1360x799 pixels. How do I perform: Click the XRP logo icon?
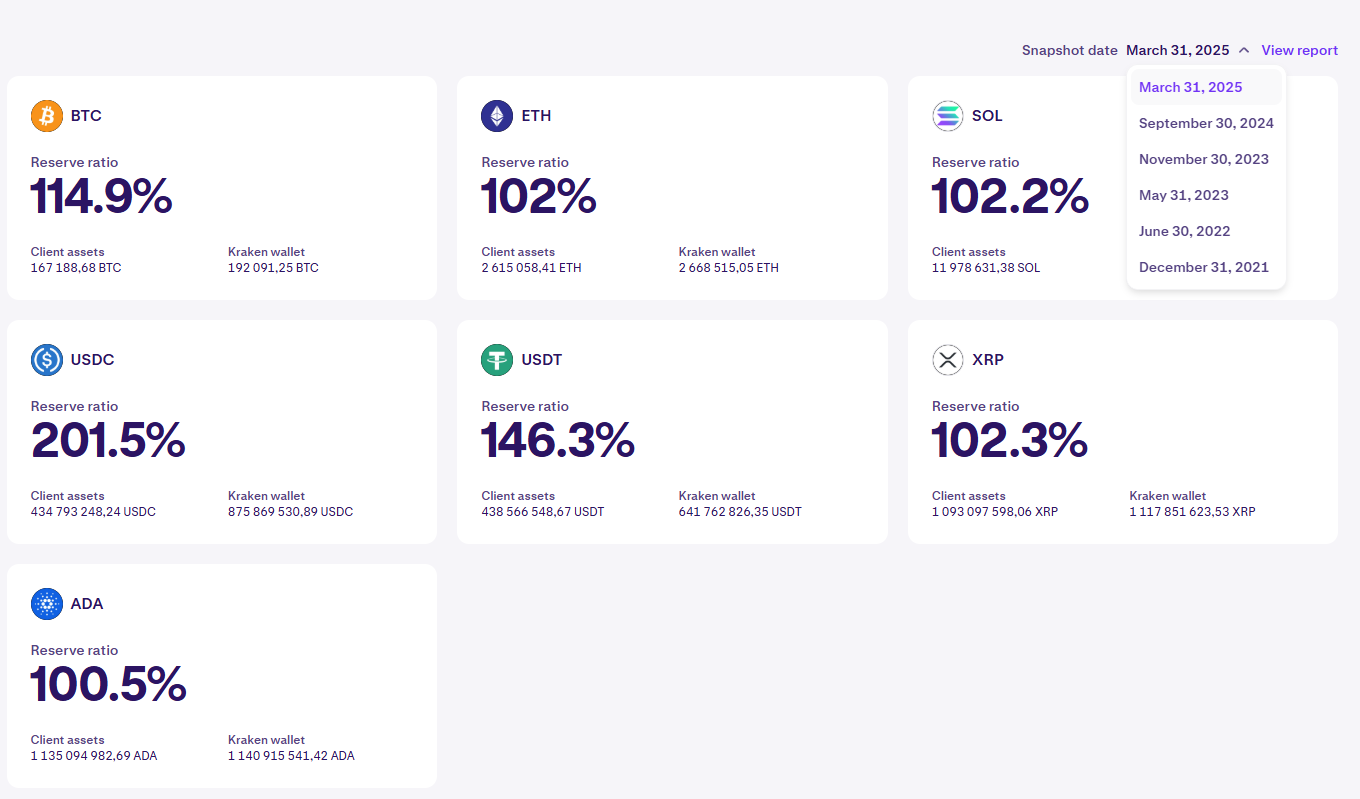[x=948, y=360]
